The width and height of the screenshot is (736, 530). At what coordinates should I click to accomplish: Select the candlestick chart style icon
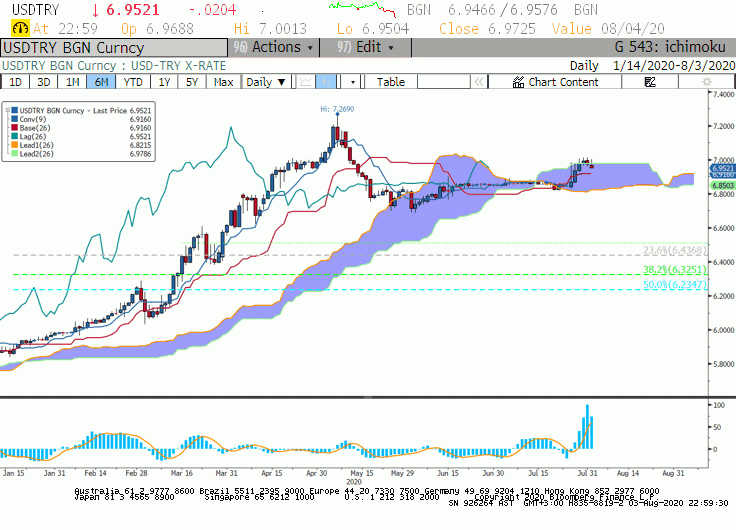[x=326, y=82]
